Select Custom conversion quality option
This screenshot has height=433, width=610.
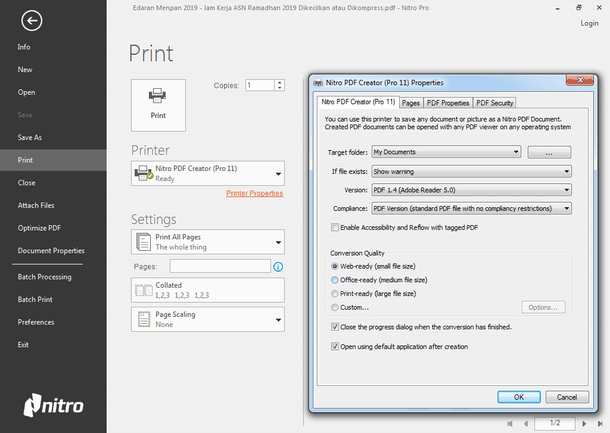click(x=335, y=307)
